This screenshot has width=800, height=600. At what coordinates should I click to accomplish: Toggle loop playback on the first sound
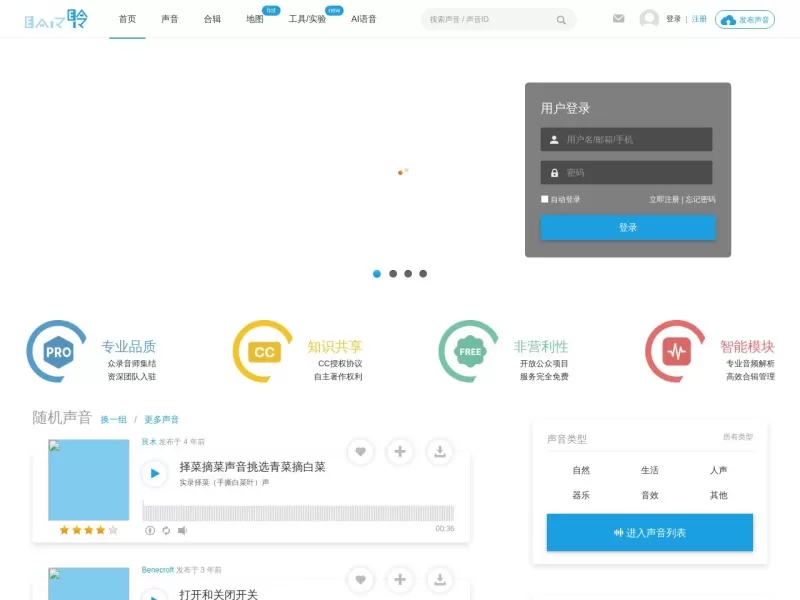tap(166, 530)
